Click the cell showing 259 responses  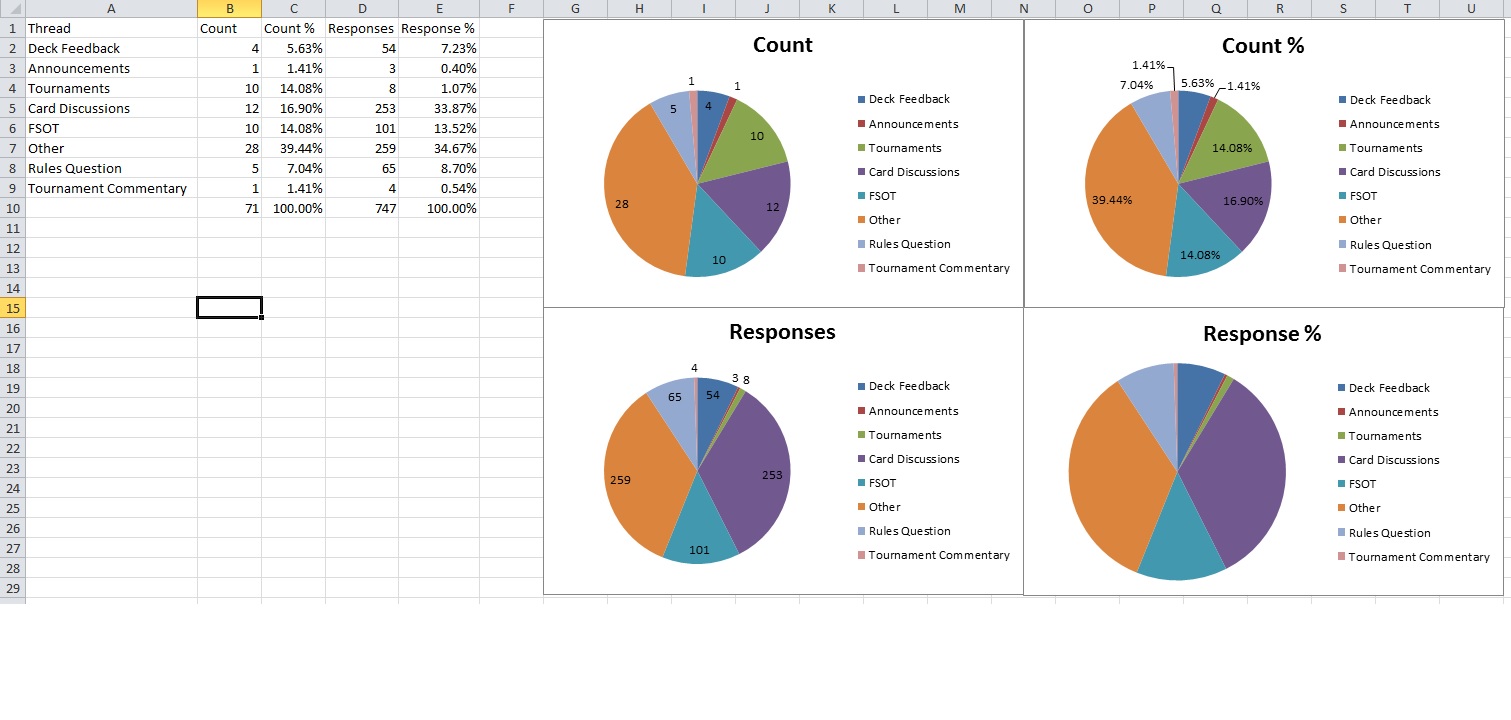[362, 148]
